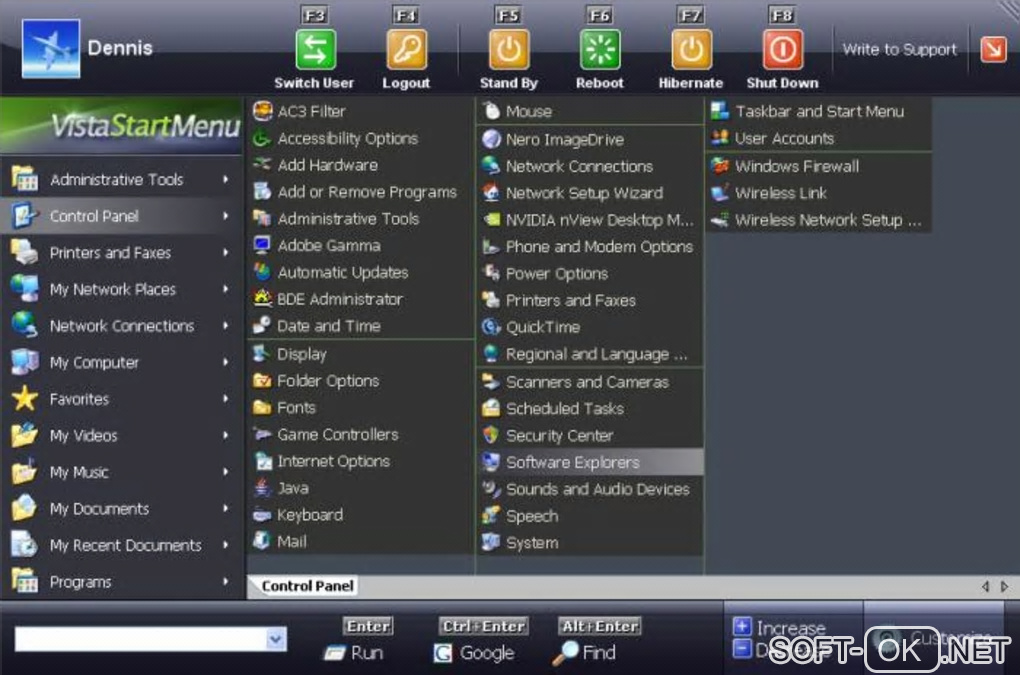The image size is (1020, 675).
Task: Open User Accounts icon
Action: (720, 138)
